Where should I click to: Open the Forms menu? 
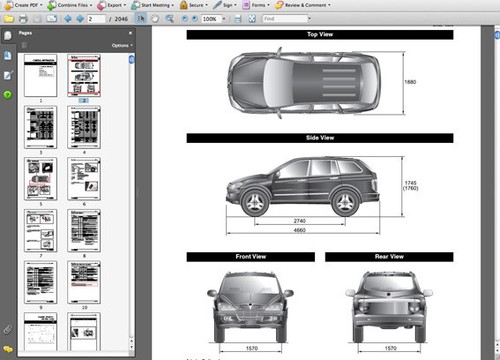tap(256, 5)
